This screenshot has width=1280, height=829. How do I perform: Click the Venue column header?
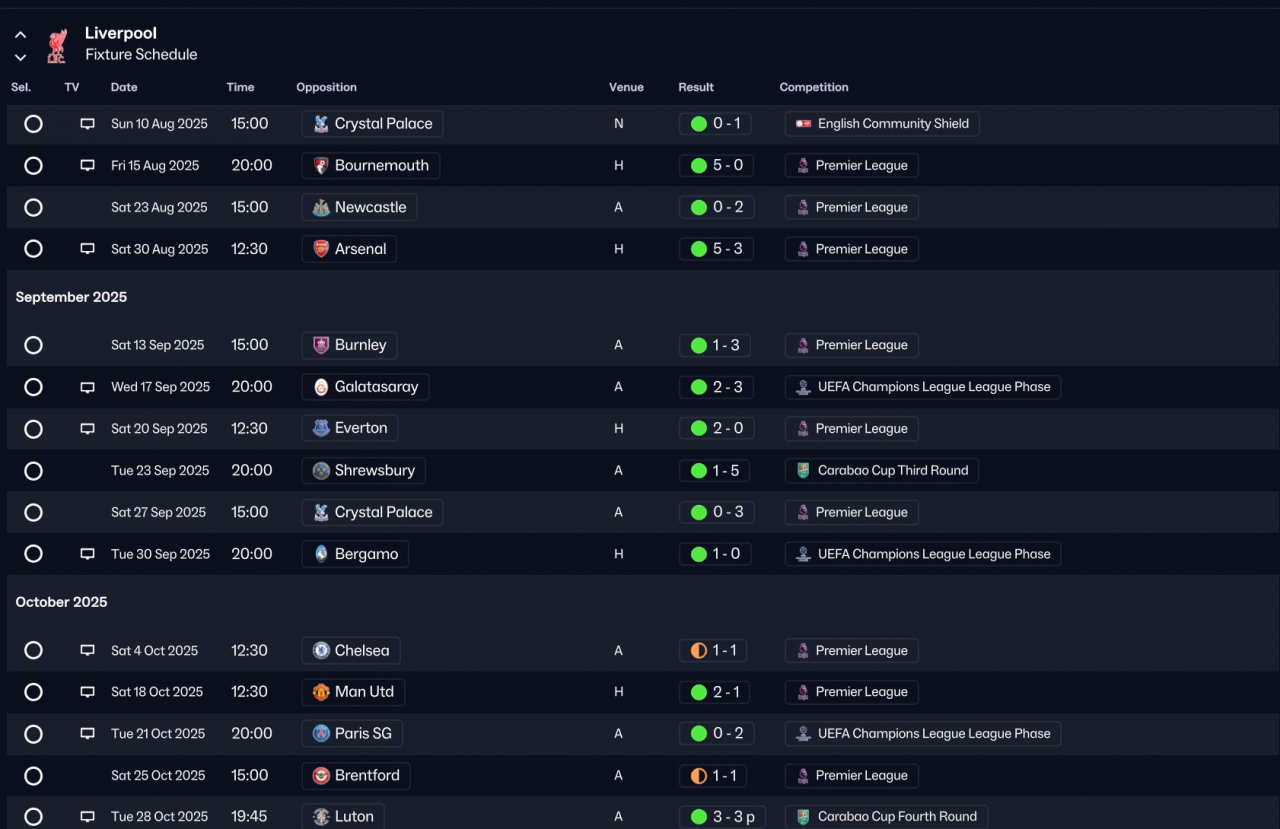626,87
